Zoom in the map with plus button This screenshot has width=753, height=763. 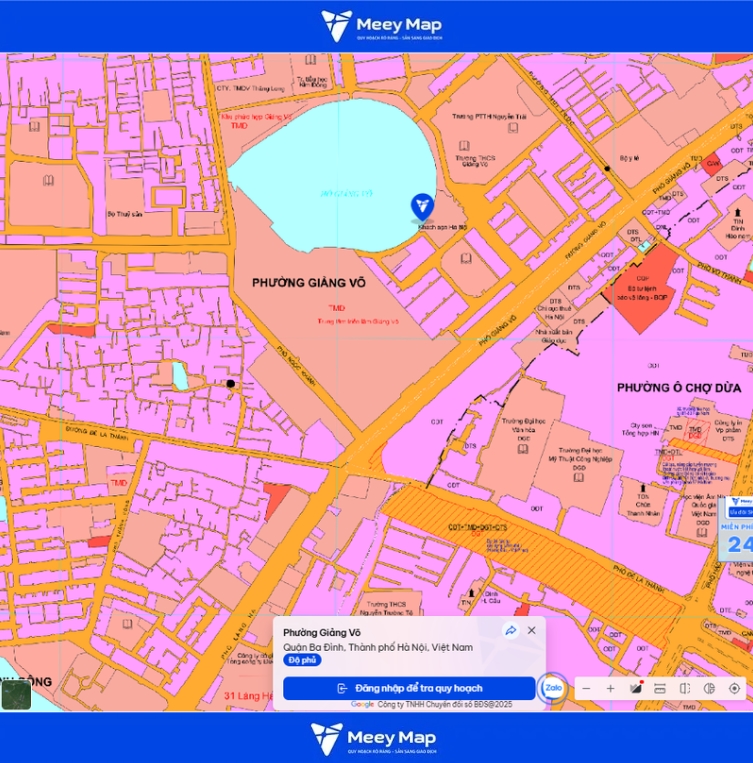[610, 689]
